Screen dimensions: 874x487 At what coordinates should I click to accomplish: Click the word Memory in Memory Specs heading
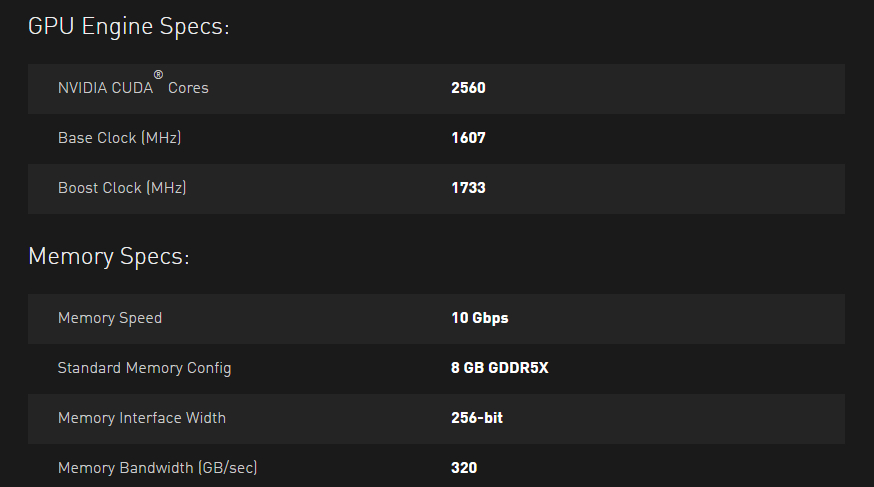(x=71, y=257)
